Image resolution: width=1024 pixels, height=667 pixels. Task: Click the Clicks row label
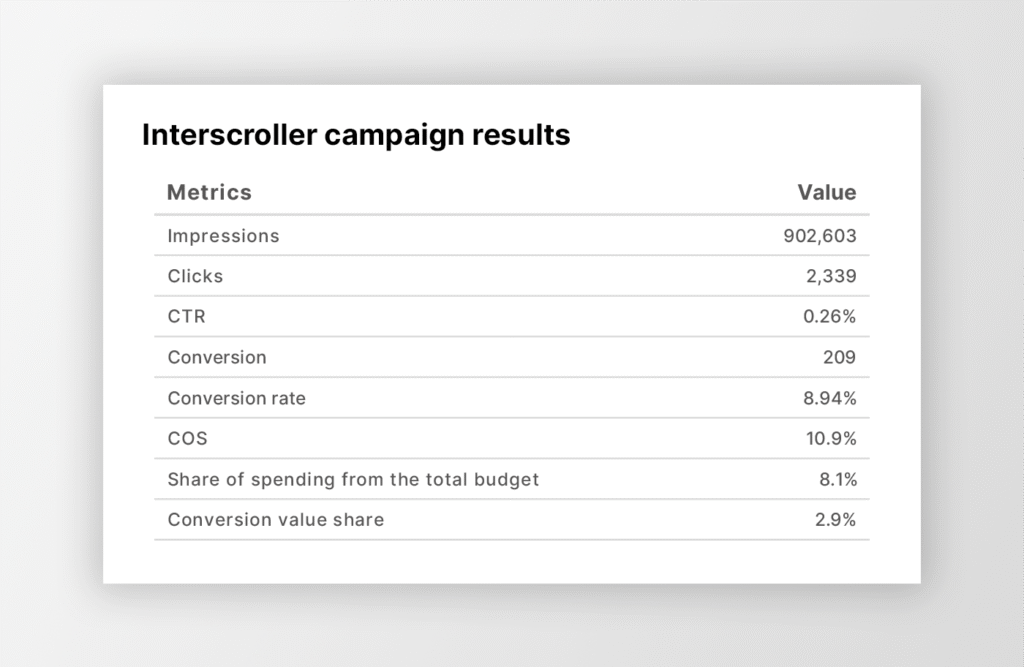tap(195, 276)
